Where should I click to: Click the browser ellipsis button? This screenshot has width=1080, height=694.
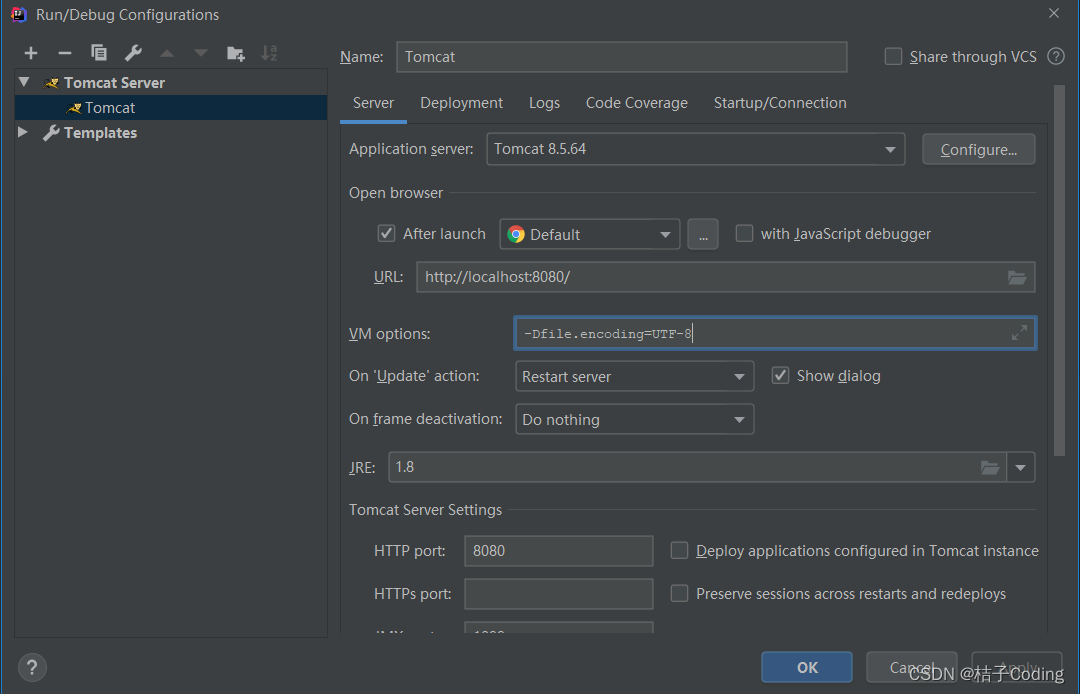click(x=703, y=234)
